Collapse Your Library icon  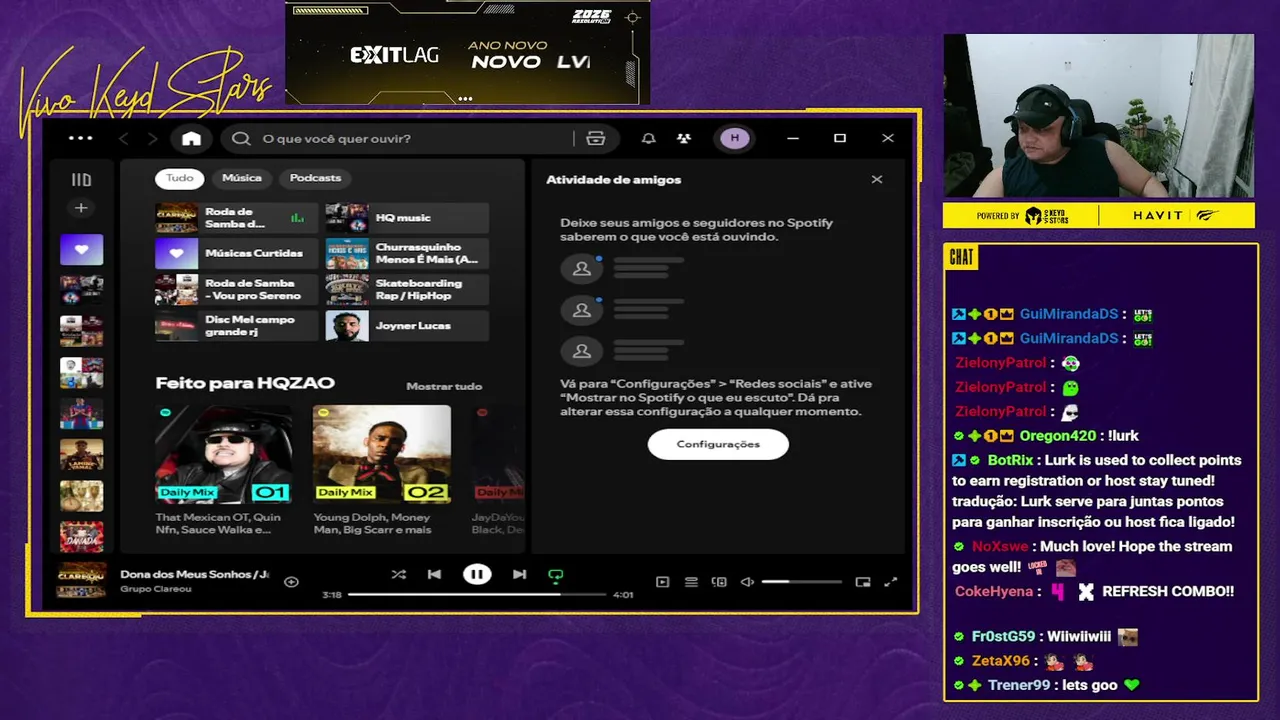pos(81,180)
